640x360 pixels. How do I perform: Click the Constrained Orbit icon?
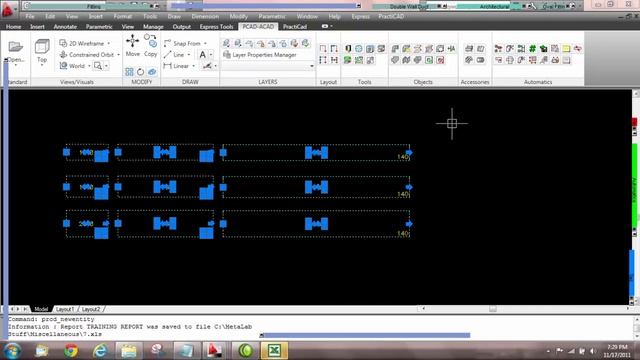63,54
